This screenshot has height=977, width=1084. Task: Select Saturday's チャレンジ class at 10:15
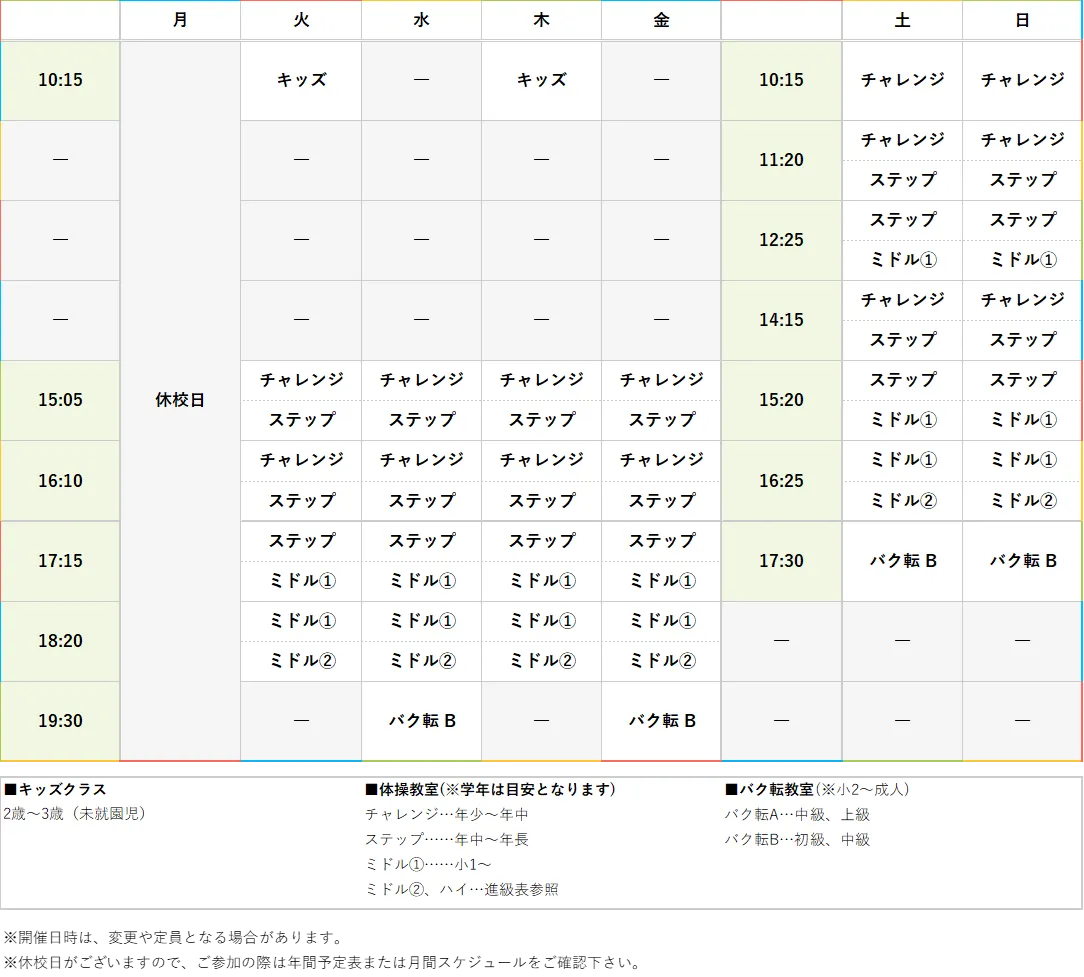901,80
